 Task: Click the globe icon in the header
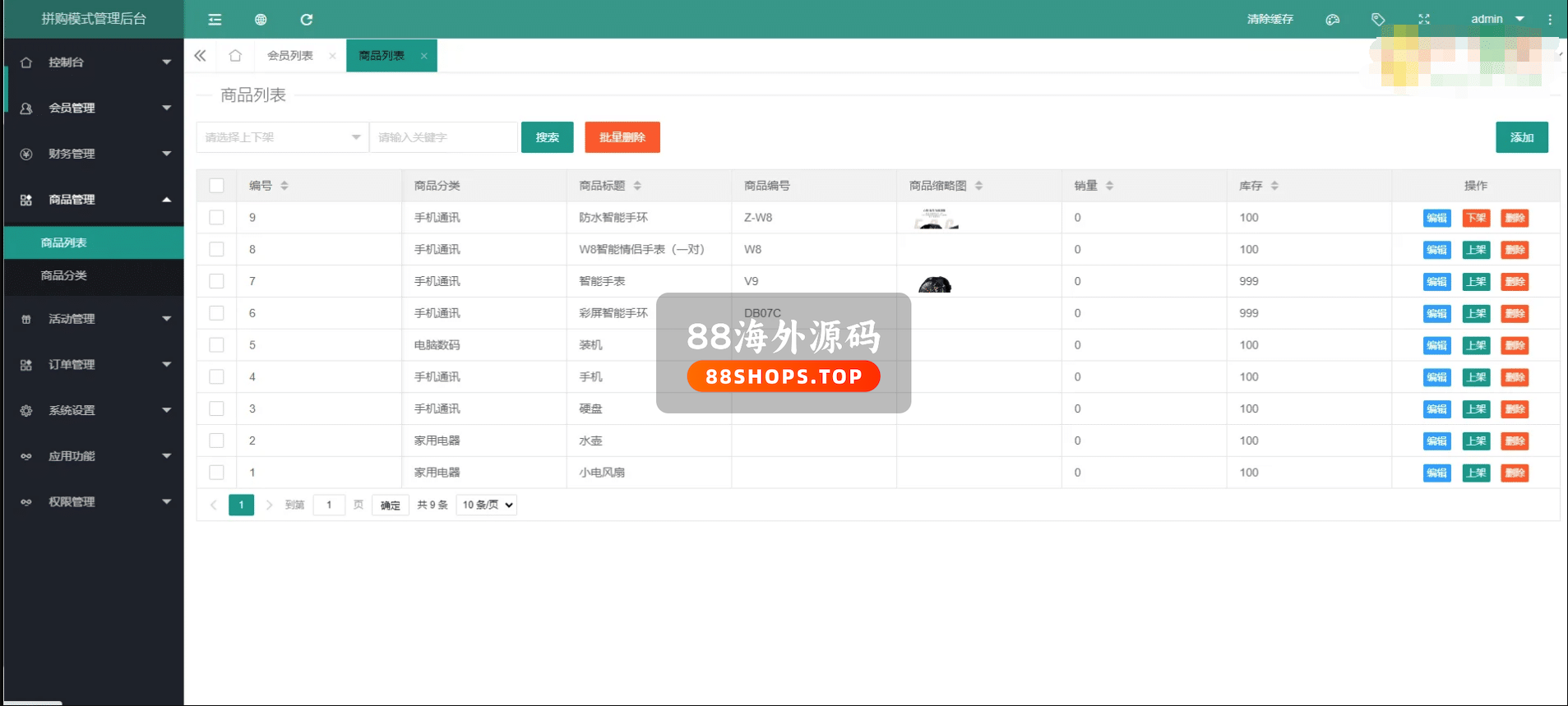coord(261,20)
